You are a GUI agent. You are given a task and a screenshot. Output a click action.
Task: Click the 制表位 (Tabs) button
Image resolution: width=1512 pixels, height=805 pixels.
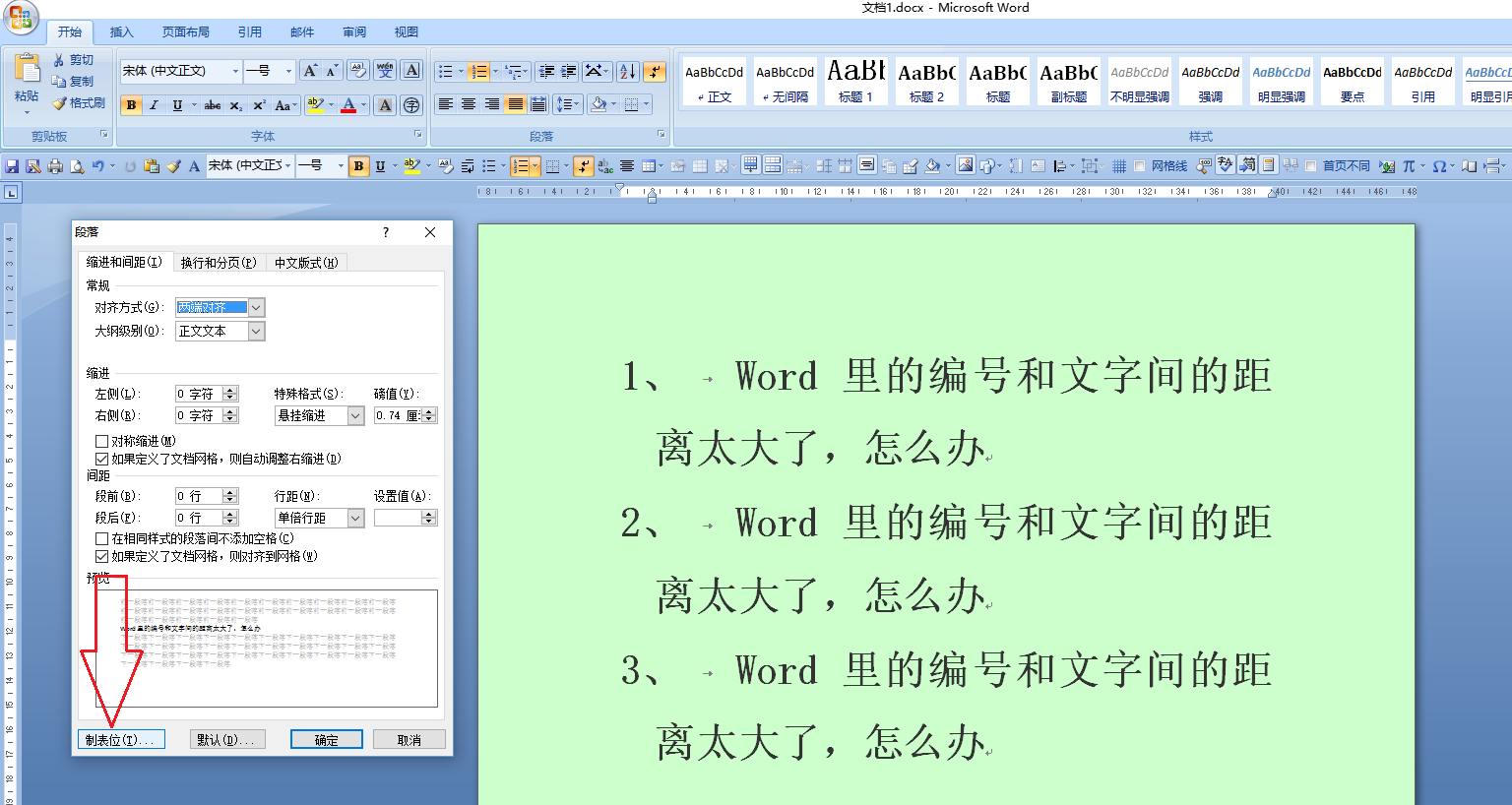tap(121, 740)
